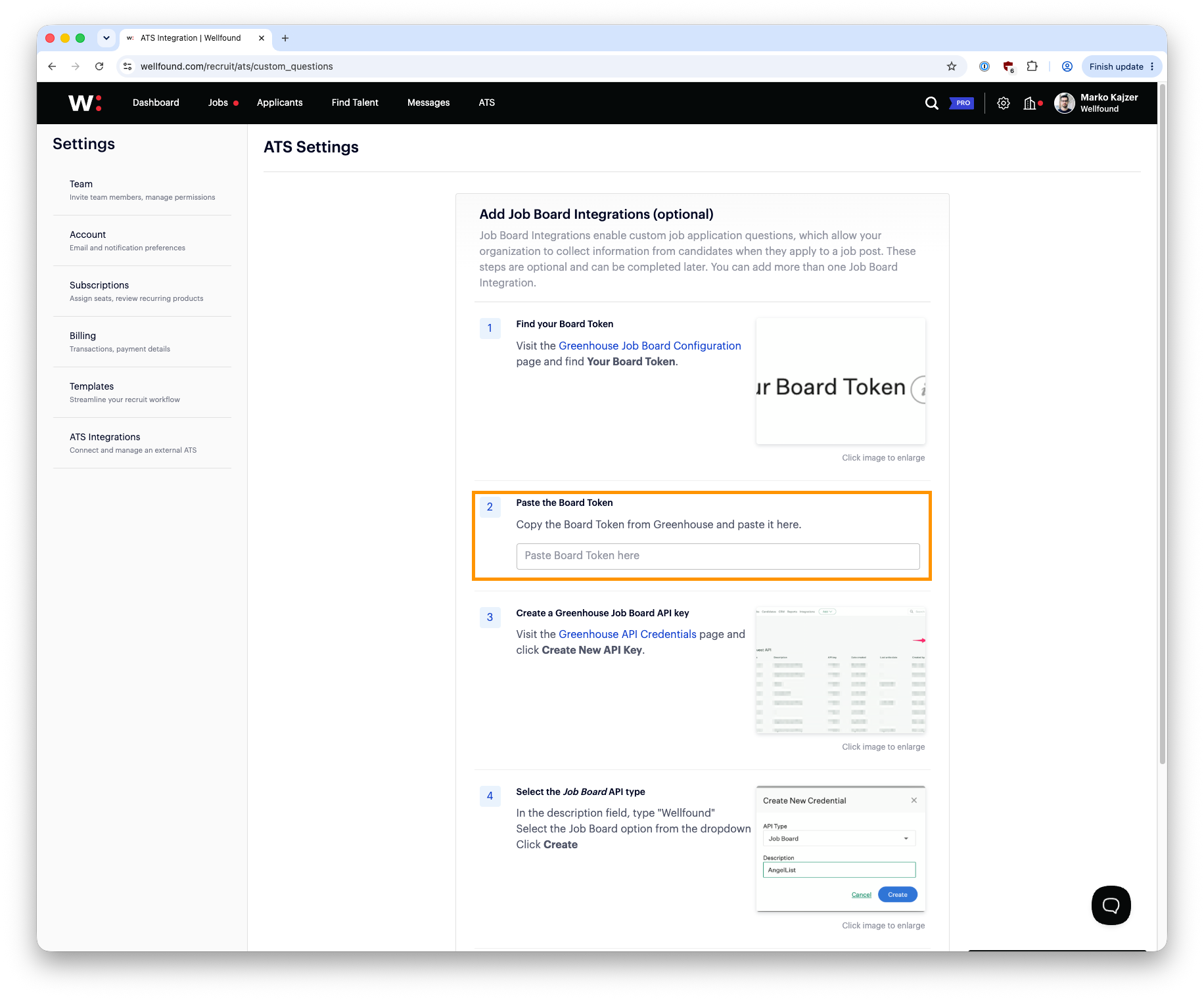Screen dimensions: 1204x1000
Task: Open the Messages nav item
Action: tap(428, 102)
